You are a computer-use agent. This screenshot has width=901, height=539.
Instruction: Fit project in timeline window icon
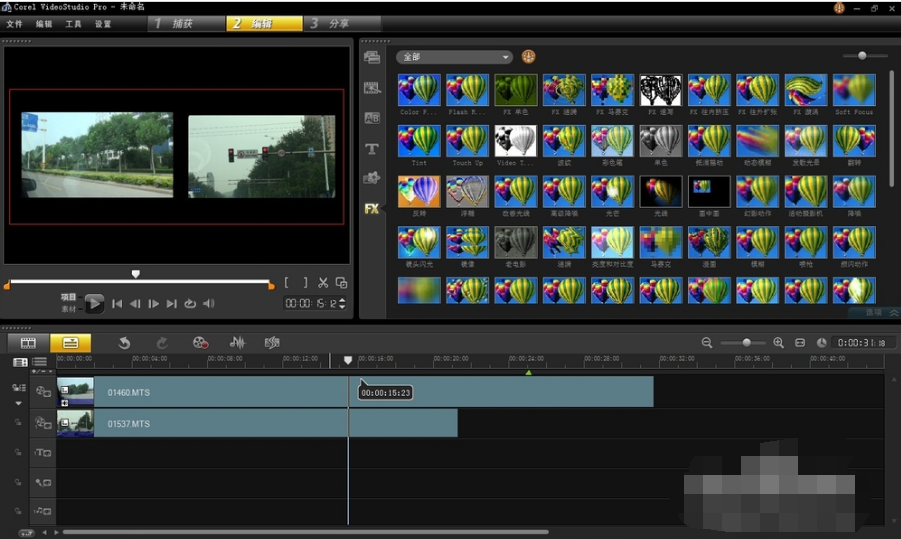(x=800, y=343)
